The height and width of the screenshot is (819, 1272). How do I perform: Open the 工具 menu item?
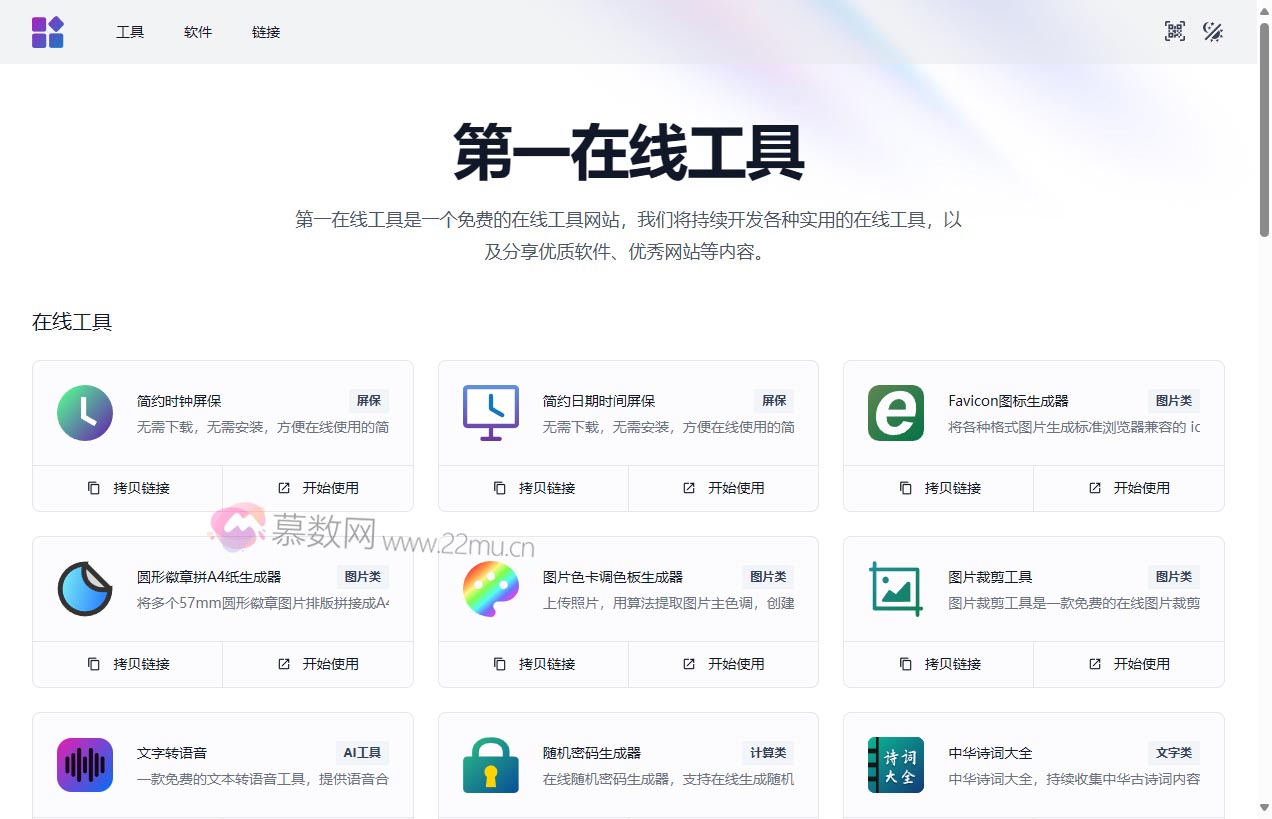pyautogui.click(x=130, y=31)
